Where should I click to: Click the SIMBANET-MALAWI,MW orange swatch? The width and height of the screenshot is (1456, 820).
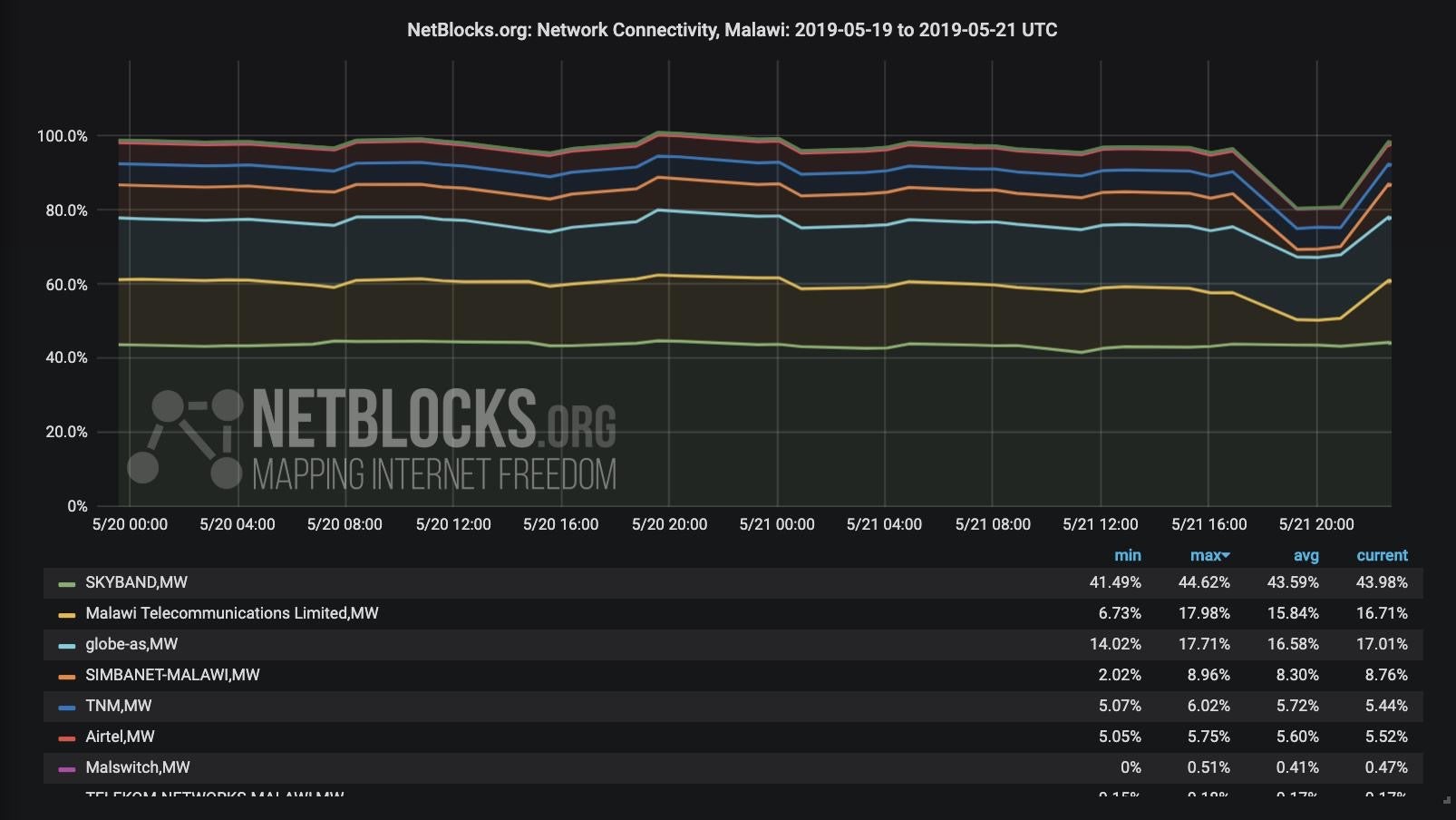[66, 676]
